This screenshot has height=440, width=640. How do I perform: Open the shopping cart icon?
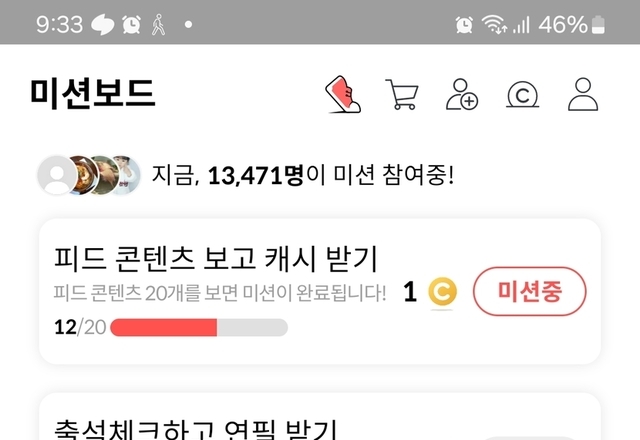402,94
